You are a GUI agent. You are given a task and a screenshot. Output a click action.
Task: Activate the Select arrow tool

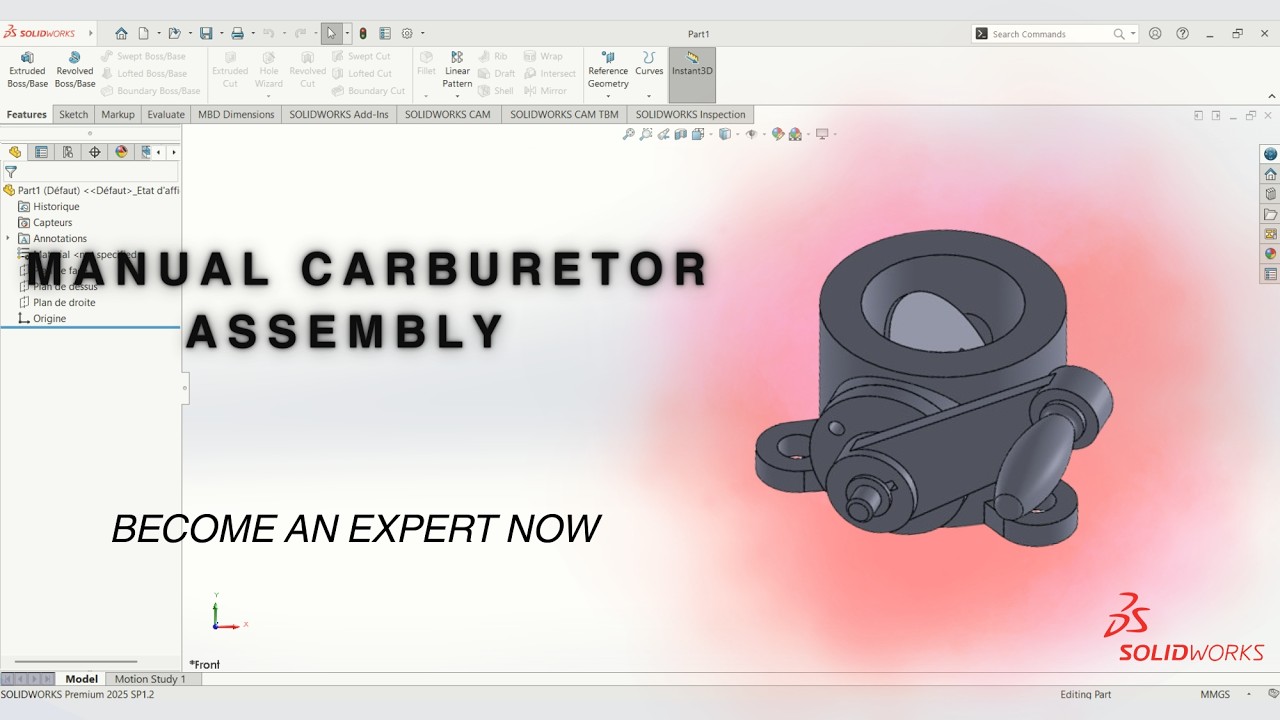coord(331,33)
